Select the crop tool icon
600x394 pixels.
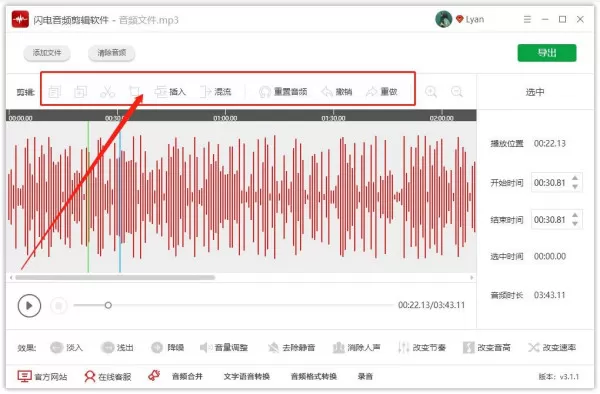click(x=134, y=92)
